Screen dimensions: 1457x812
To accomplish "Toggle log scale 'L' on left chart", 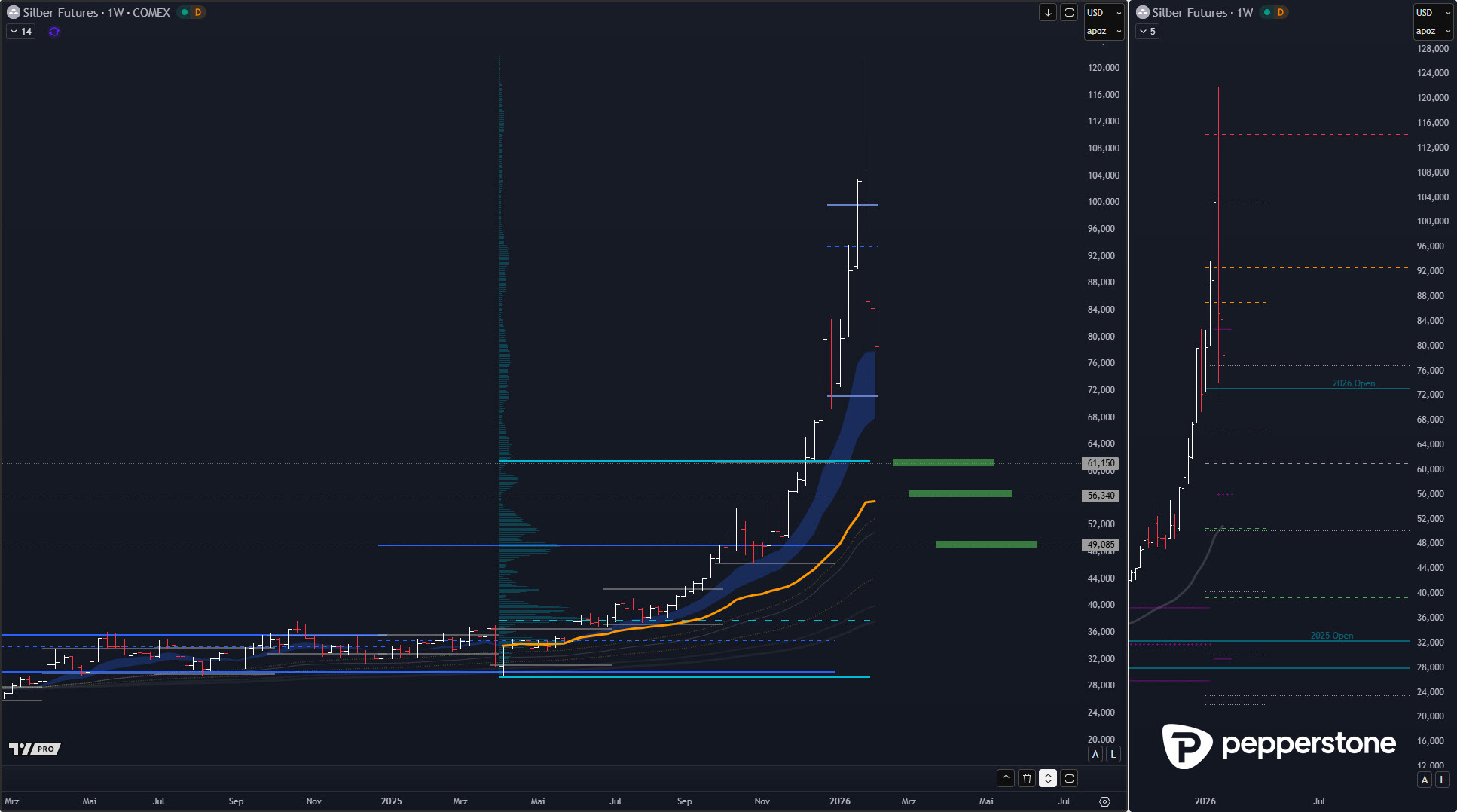I will click(x=1113, y=754).
